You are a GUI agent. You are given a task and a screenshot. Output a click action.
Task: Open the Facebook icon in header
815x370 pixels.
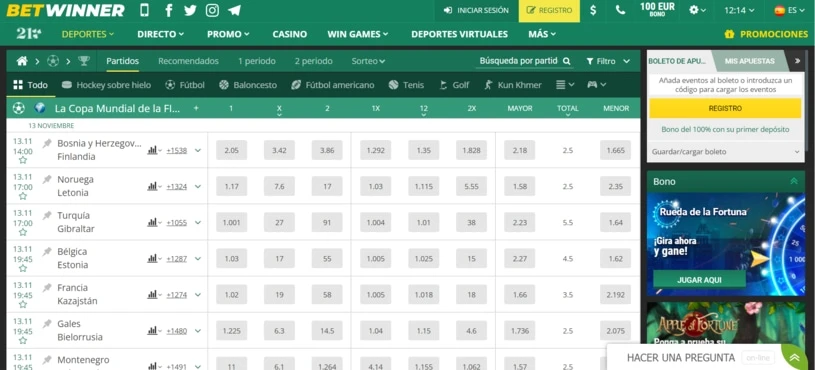(168, 10)
